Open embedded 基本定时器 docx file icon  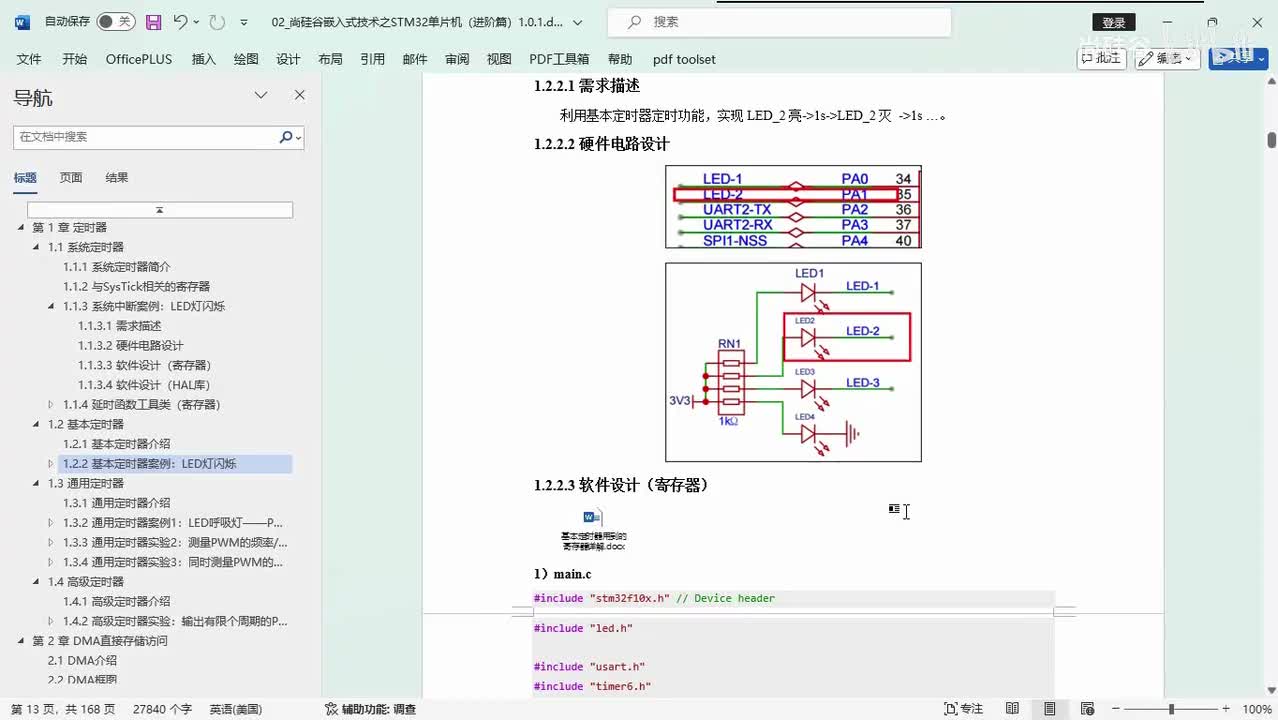(x=593, y=529)
